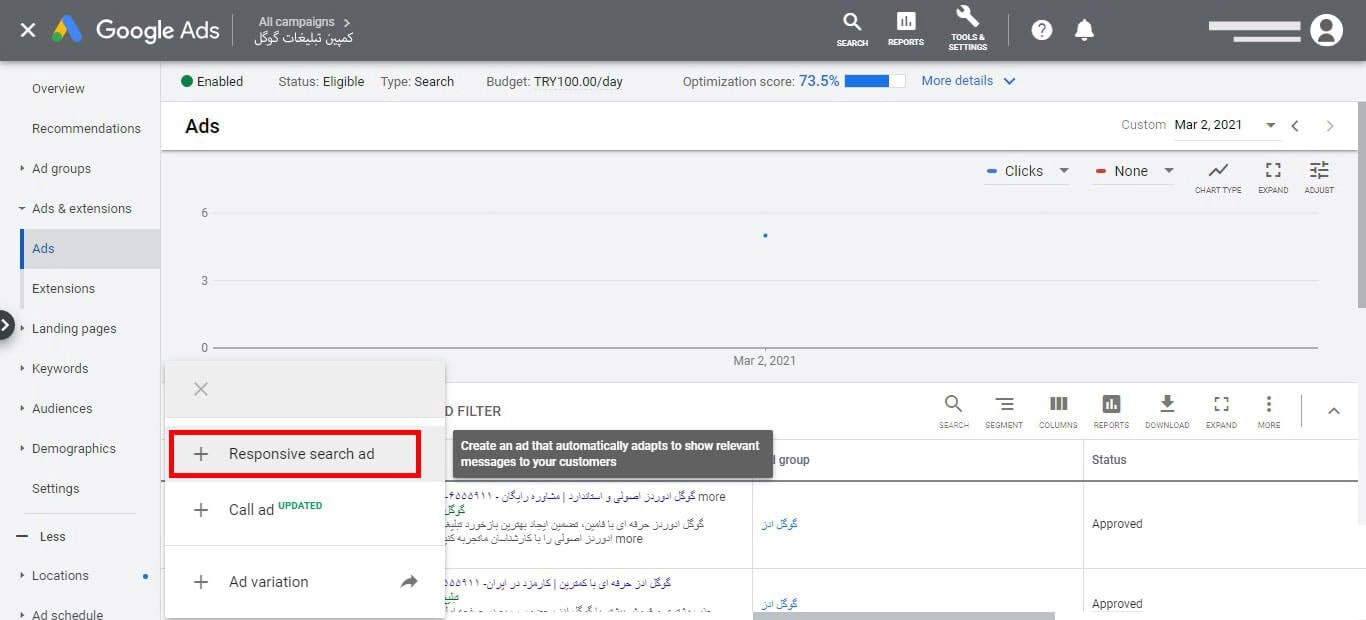Go to the next date range arrow
This screenshot has height=620, width=1366.
point(1329,126)
